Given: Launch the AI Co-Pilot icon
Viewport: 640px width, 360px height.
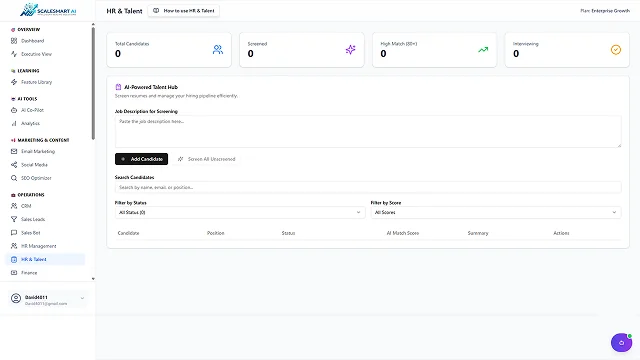Looking at the screenshot, I should [x=14, y=110].
